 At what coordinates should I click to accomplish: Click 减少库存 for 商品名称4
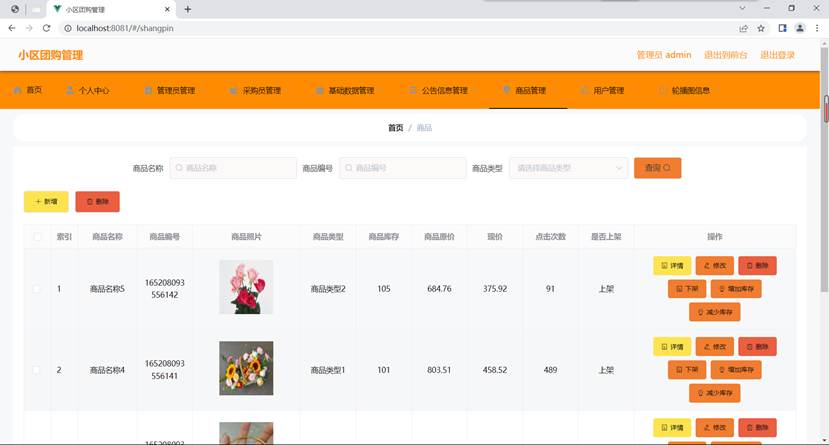[x=715, y=393]
